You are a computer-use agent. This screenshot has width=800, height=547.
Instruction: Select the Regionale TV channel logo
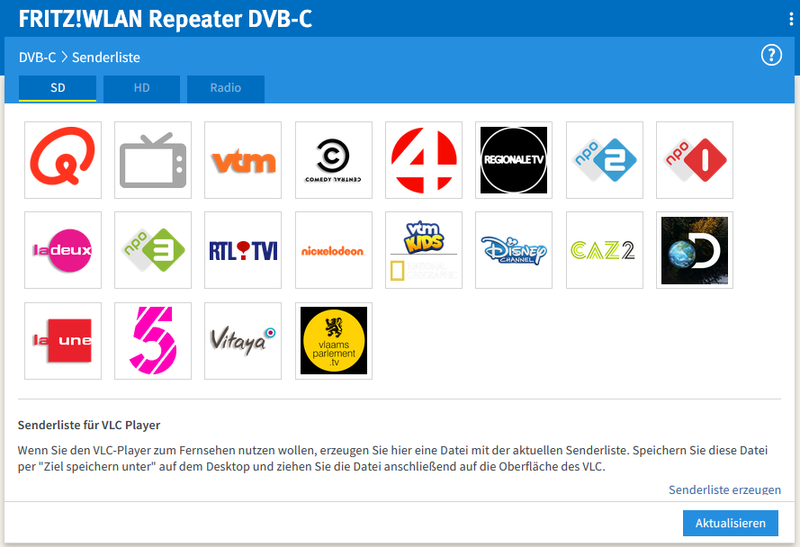pyautogui.click(x=514, y=160)
